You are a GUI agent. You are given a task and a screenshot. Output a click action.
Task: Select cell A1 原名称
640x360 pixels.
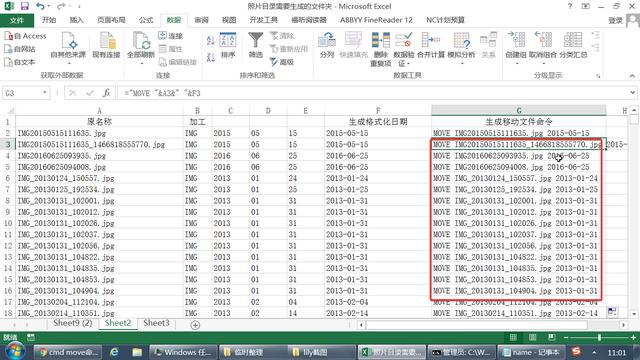pyautogui.click(x=99, y=122)
